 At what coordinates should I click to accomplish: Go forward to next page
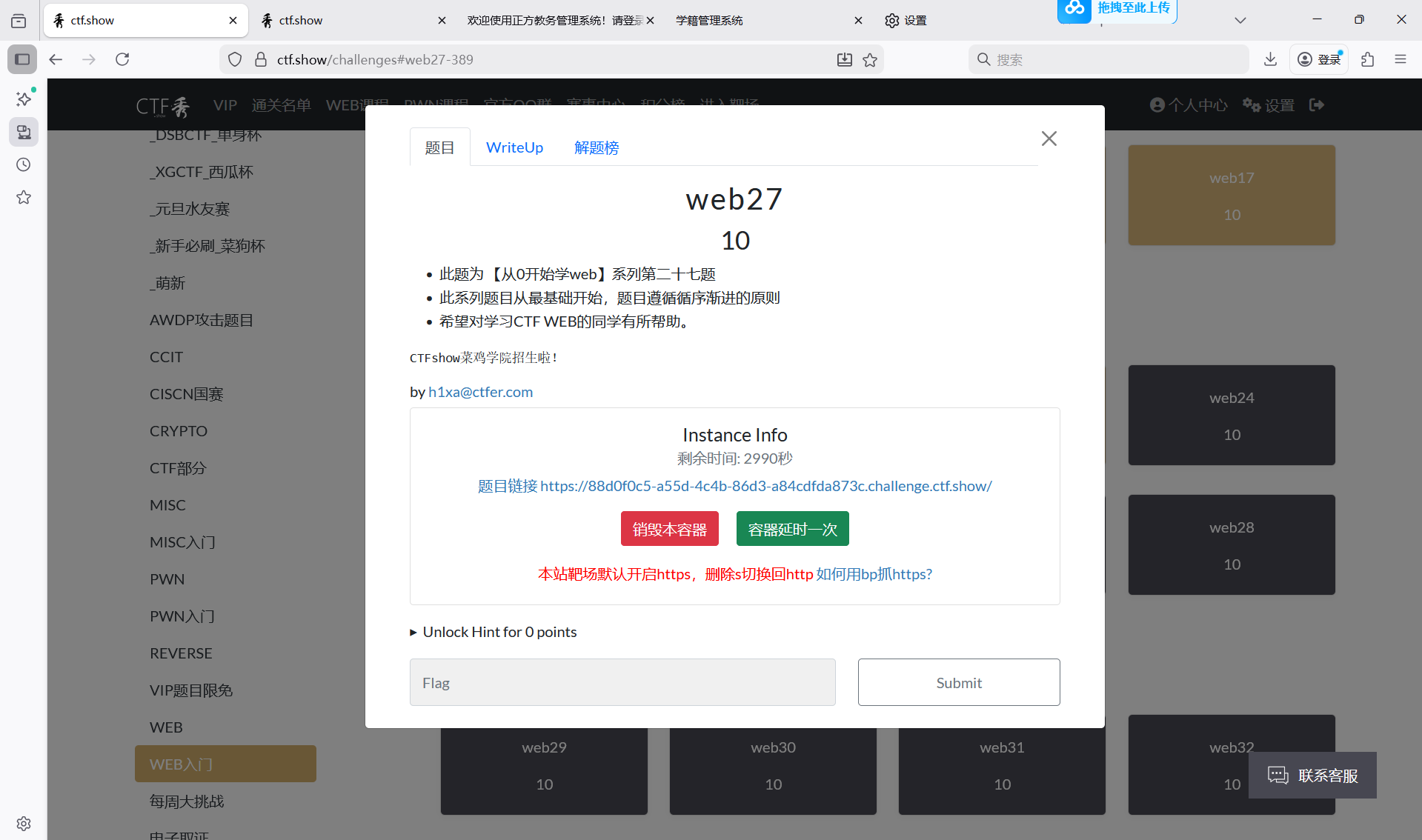(x=89, y=59)
